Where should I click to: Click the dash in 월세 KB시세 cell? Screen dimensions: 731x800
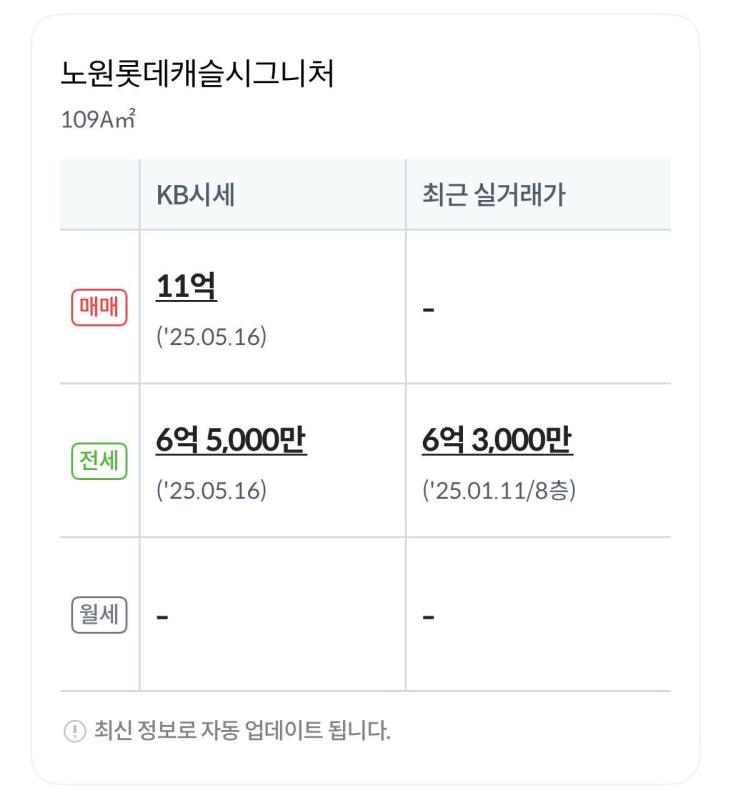tap(162, 617)
